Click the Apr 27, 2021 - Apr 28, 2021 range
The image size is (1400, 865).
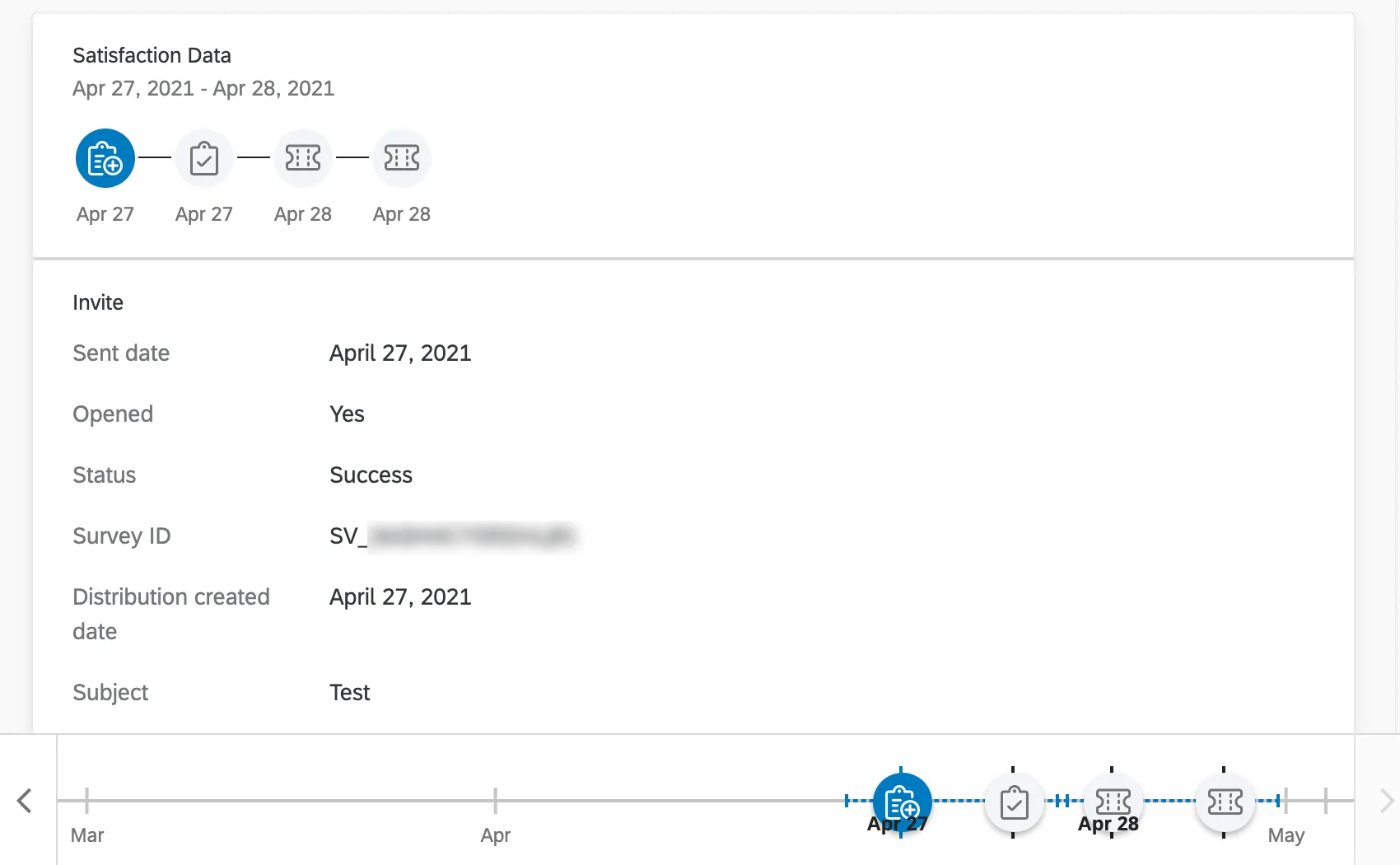[x=203, y=88]
